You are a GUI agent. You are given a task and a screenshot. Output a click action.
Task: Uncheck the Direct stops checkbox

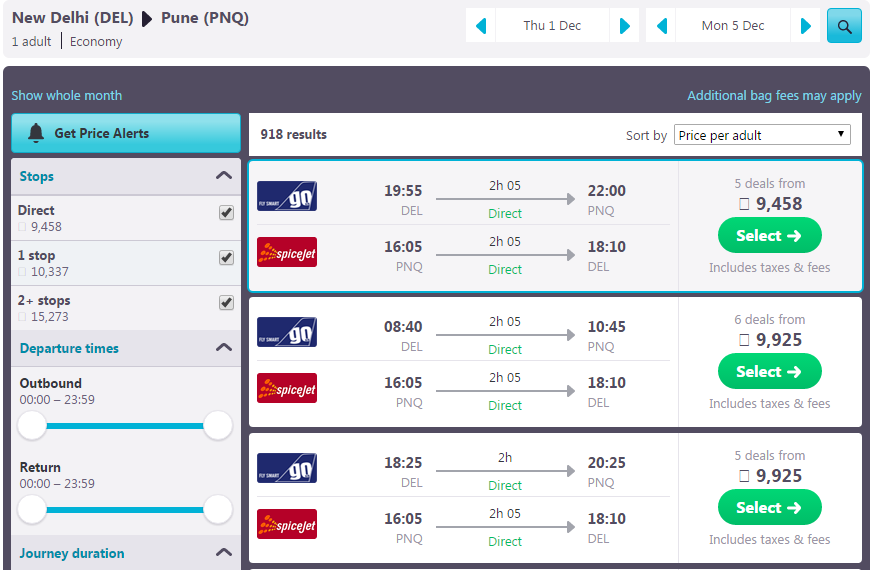tap(226, 213)
